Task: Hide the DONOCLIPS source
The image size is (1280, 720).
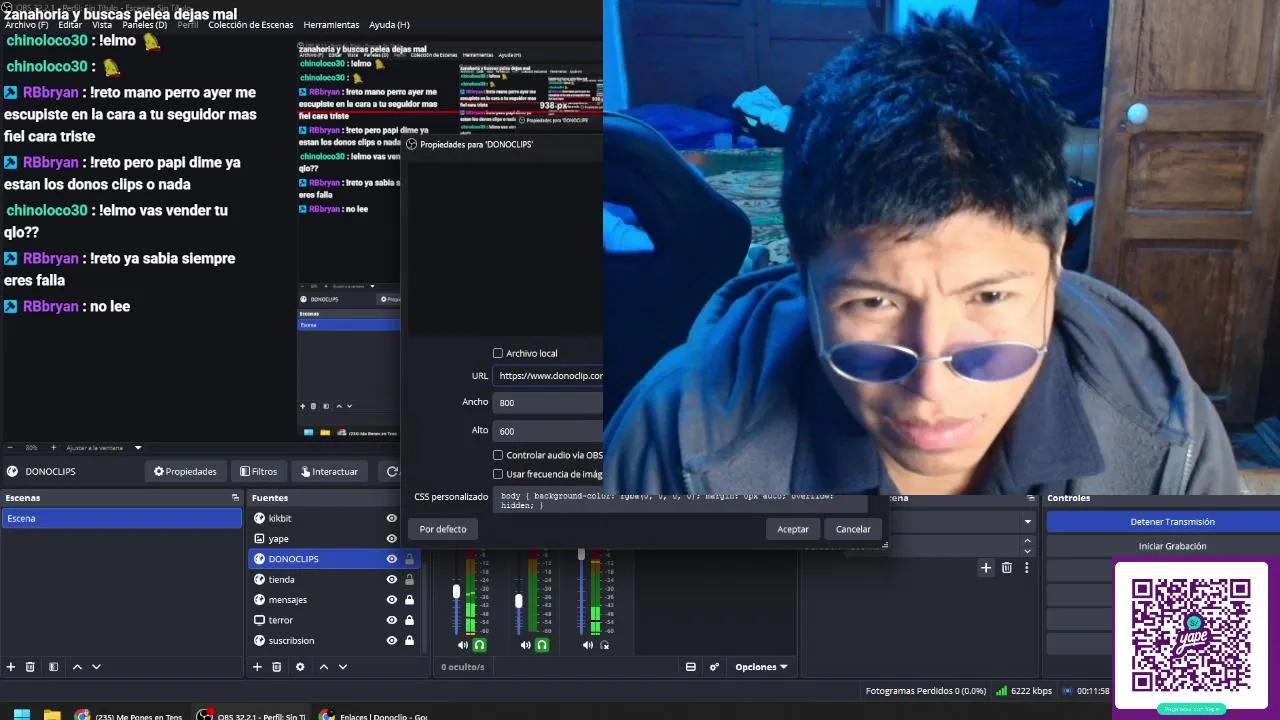Action: [392, 559]
